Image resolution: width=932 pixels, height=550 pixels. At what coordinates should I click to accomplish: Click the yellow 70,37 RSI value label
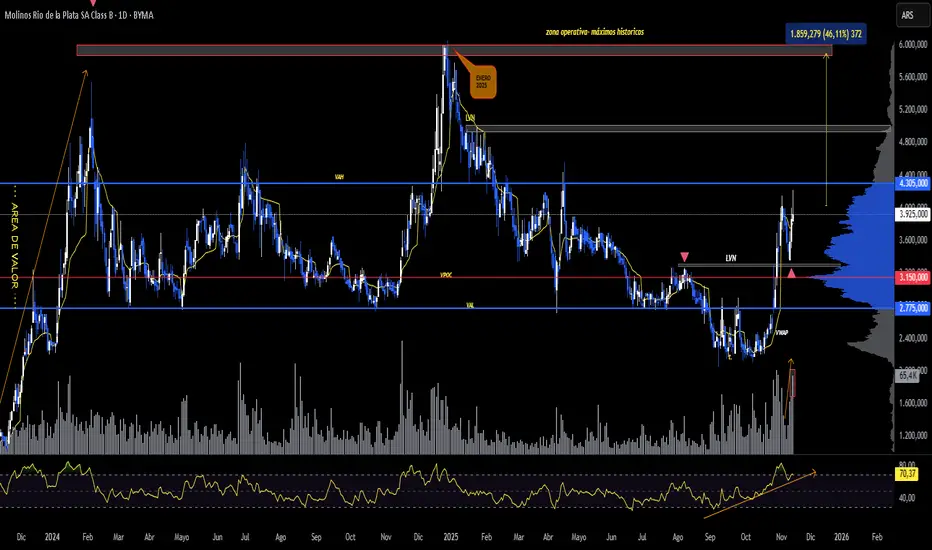[x=907, y=474]
